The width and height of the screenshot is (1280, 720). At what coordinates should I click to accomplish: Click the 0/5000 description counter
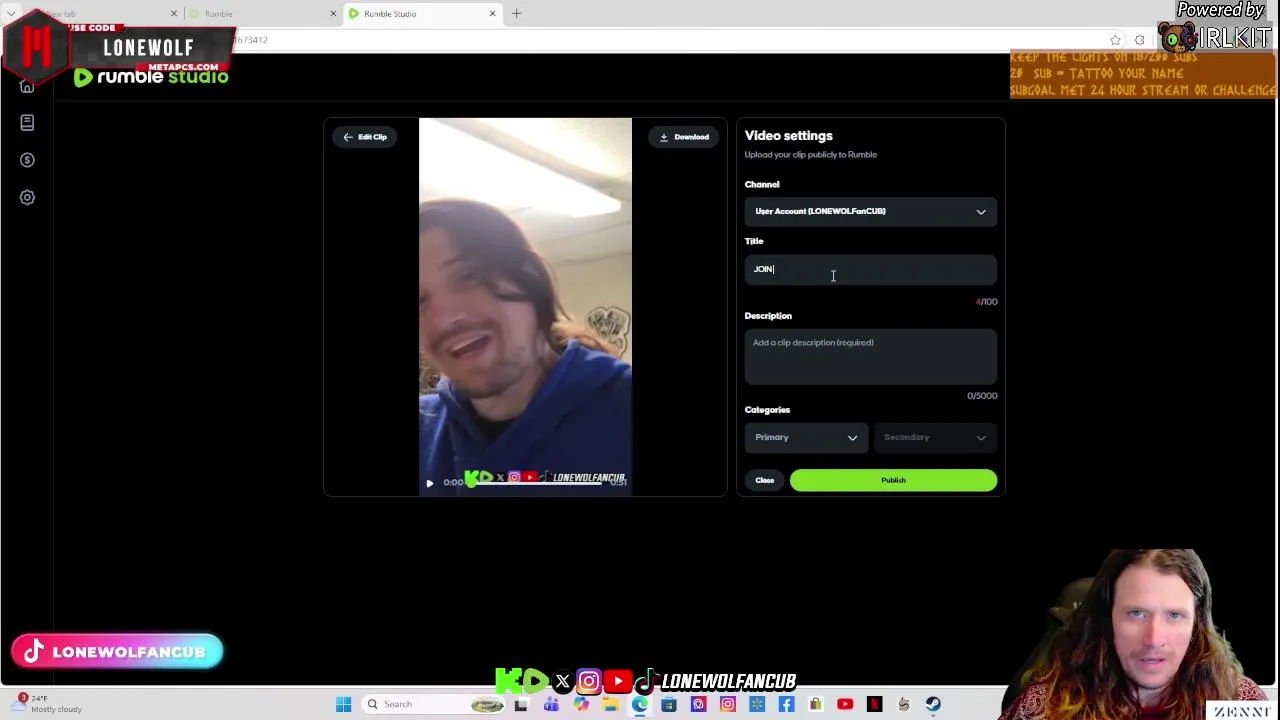(982, 396)
